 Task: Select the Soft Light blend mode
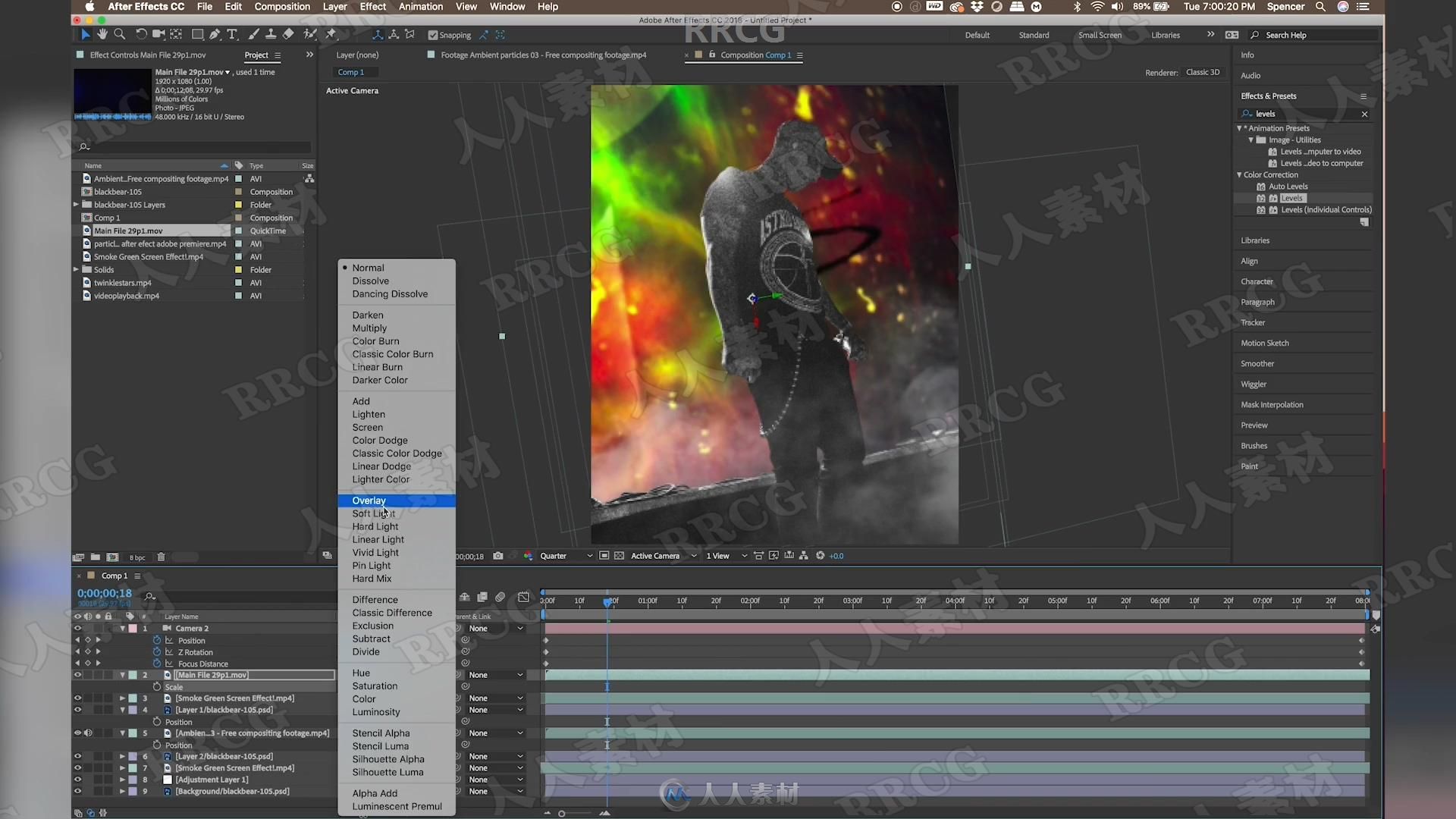[374, 513]
